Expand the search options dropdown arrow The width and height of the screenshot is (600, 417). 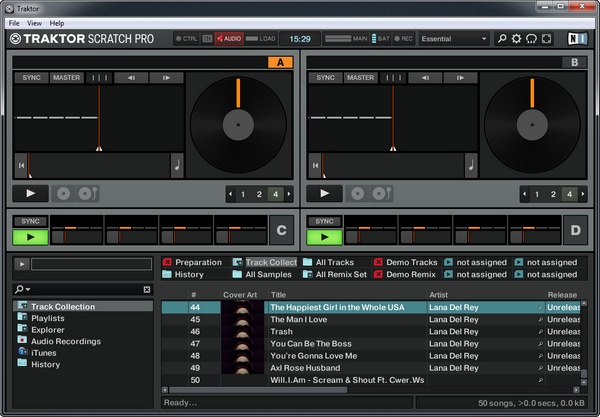pyautogui.click(x=28, y=289)
